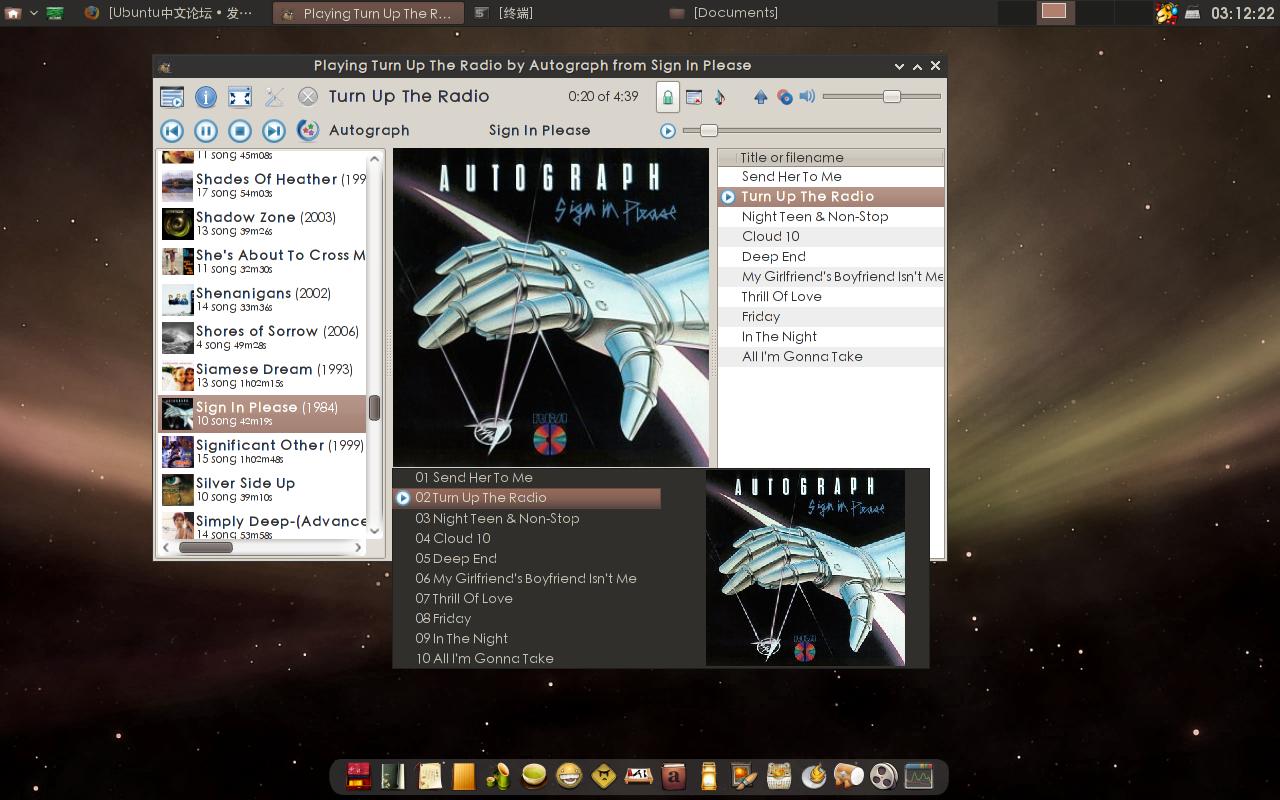Image resolution: width=1280 pixels, height=800 pixels.
Task: Select 'All I'm Gonna Take' in song list
Action: (x=831, y=357)
